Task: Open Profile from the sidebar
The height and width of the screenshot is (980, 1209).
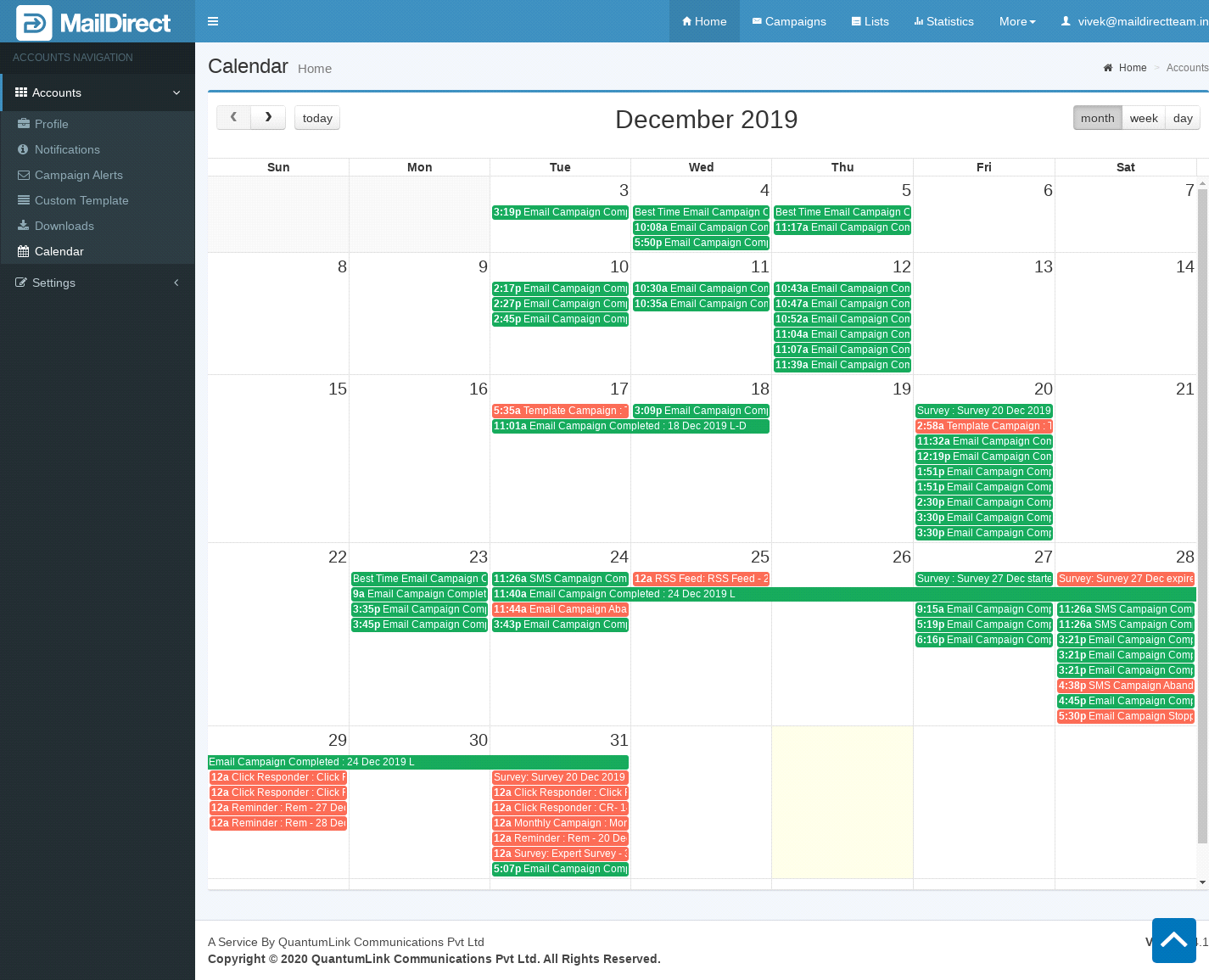Action: point(51,124)
